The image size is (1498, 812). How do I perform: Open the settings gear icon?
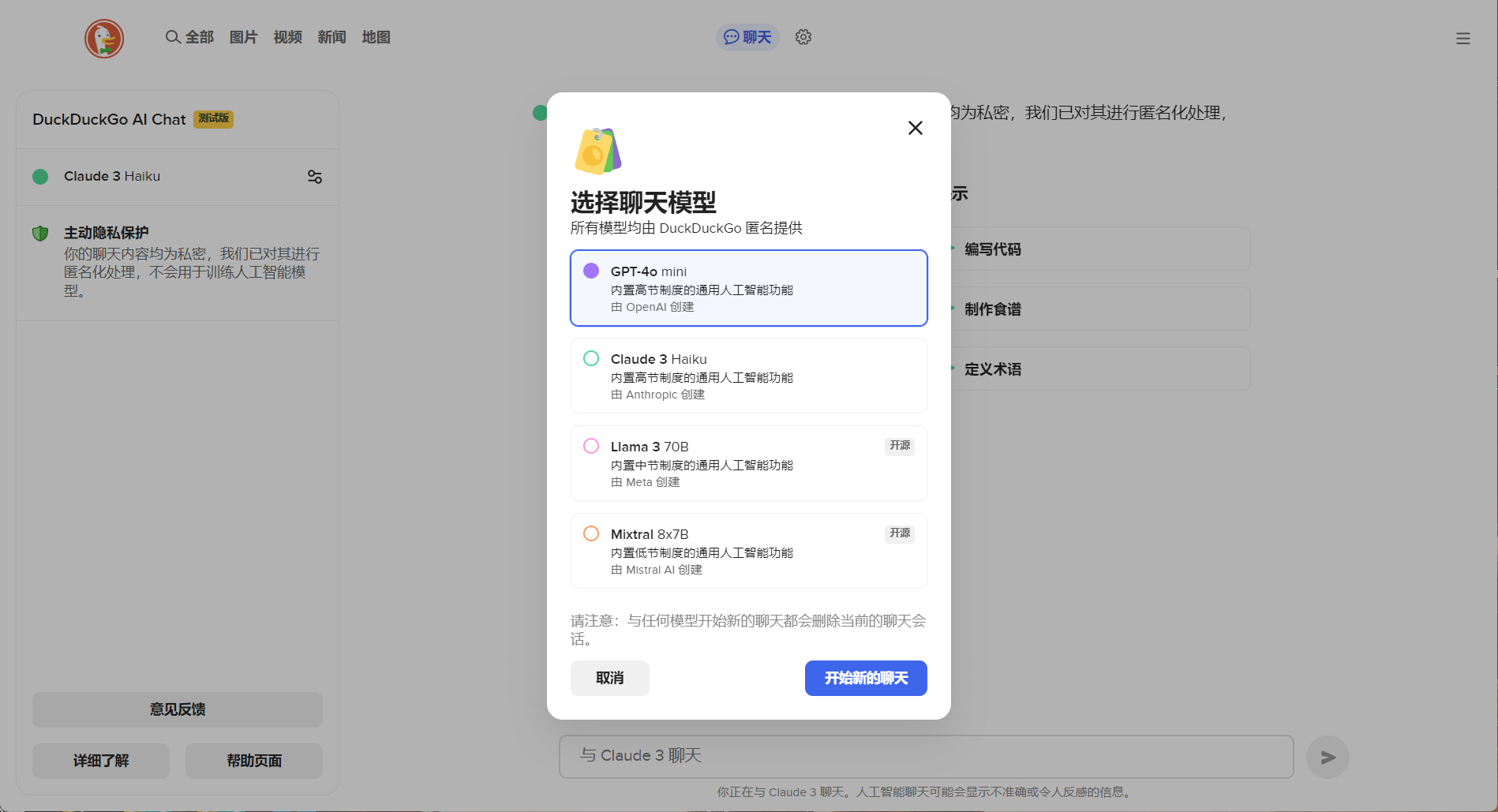803,37
